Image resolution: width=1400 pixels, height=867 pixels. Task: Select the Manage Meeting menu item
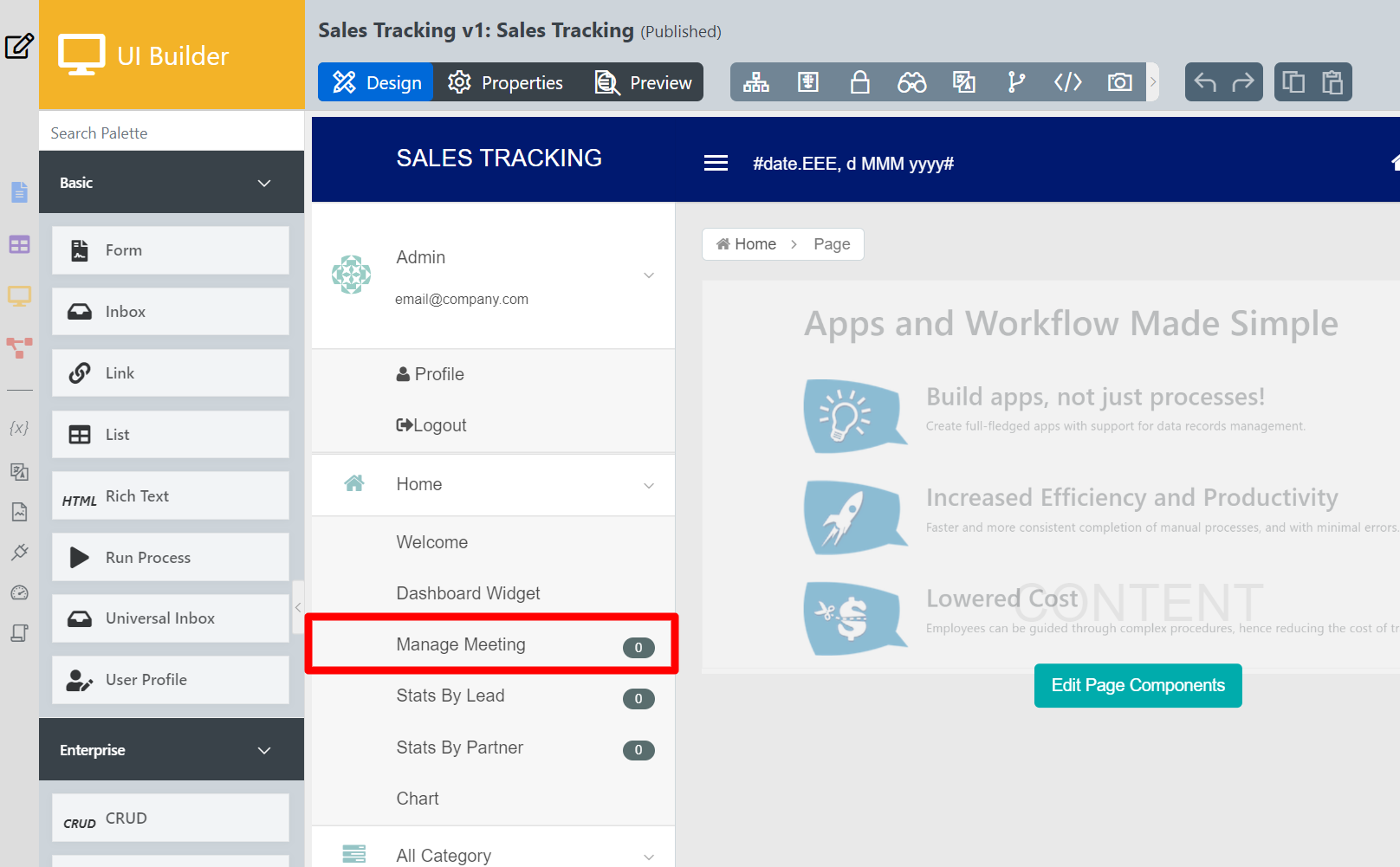461,644
